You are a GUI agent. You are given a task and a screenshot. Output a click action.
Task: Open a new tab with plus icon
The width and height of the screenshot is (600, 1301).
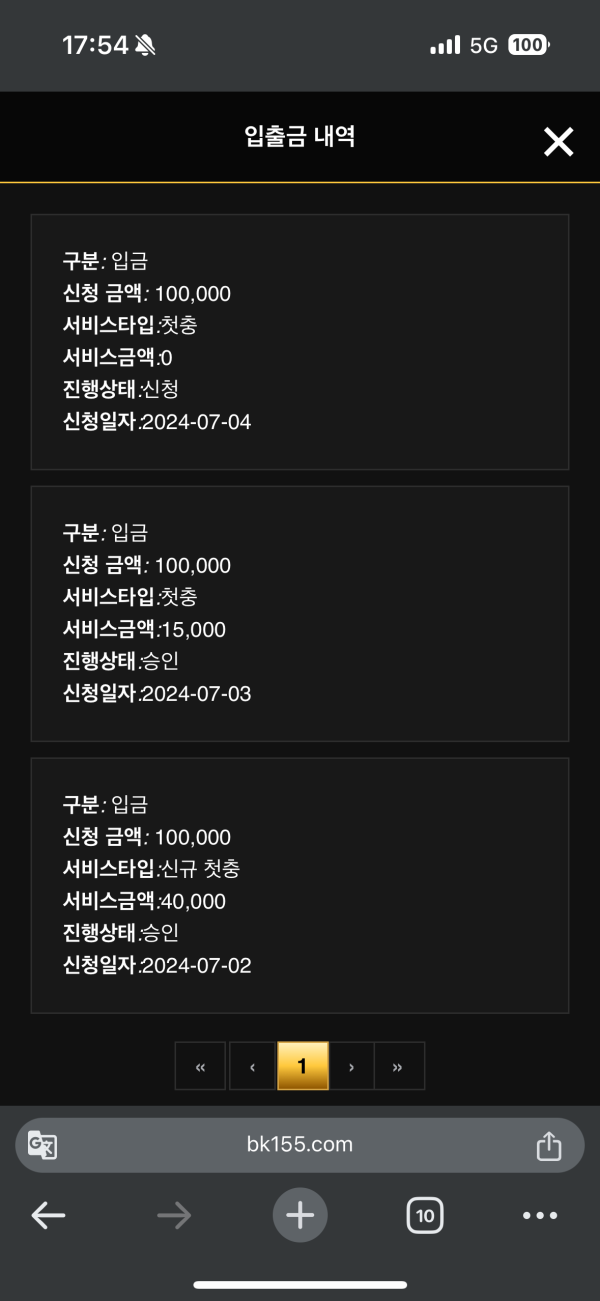(x=300, y=1215)
